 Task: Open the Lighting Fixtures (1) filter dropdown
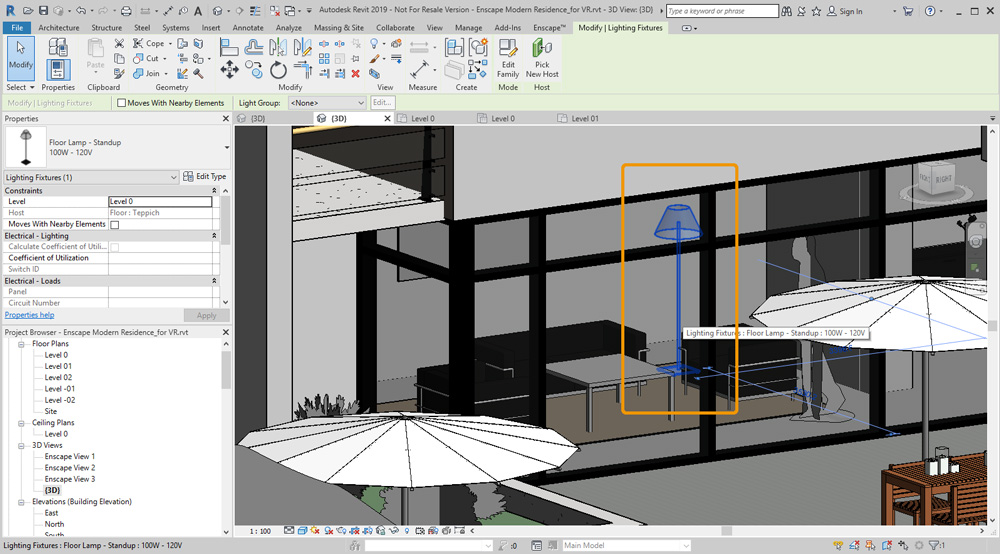tap(91, 177)
